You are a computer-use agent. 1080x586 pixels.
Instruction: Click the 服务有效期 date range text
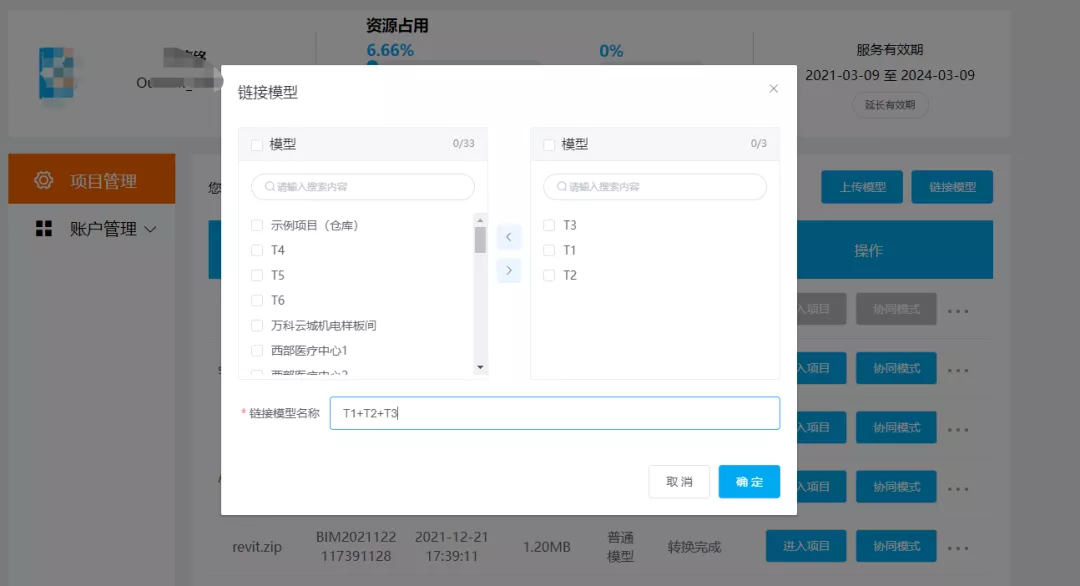click(x=890, y=75)
